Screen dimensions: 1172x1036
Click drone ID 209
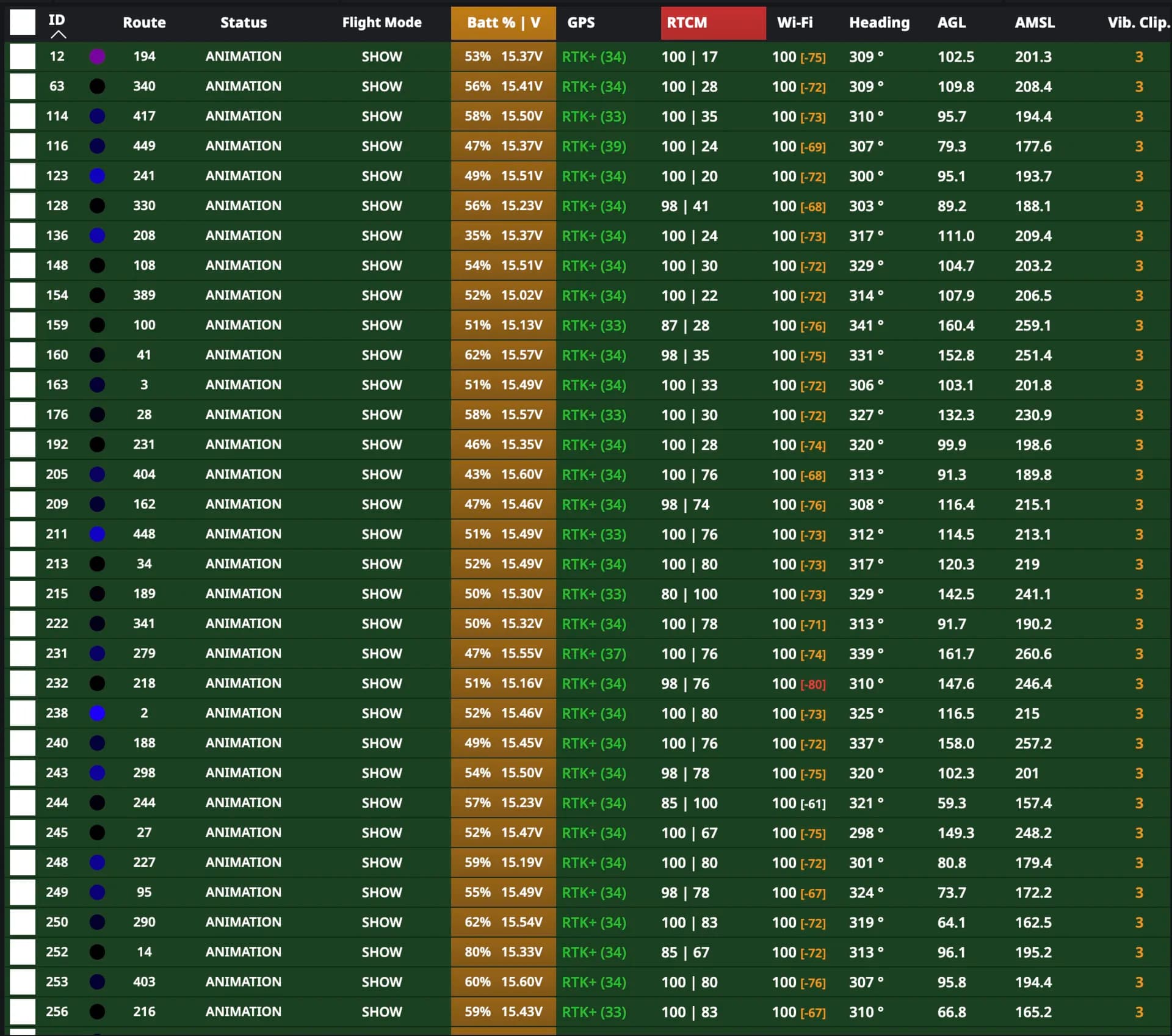(x=57, y=504)
